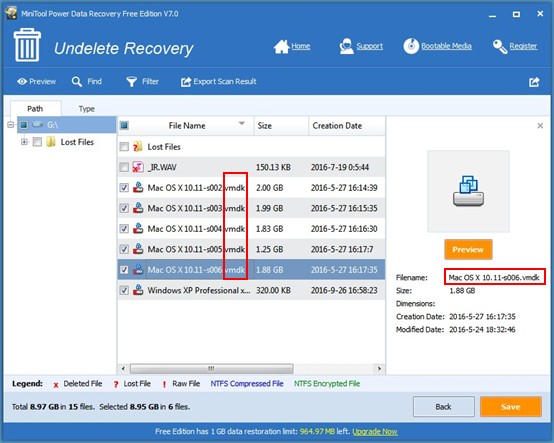Close the preview pane with the X
Viewport: 554px width, 443px height.
pyautogui.click(x=540, y=126)
